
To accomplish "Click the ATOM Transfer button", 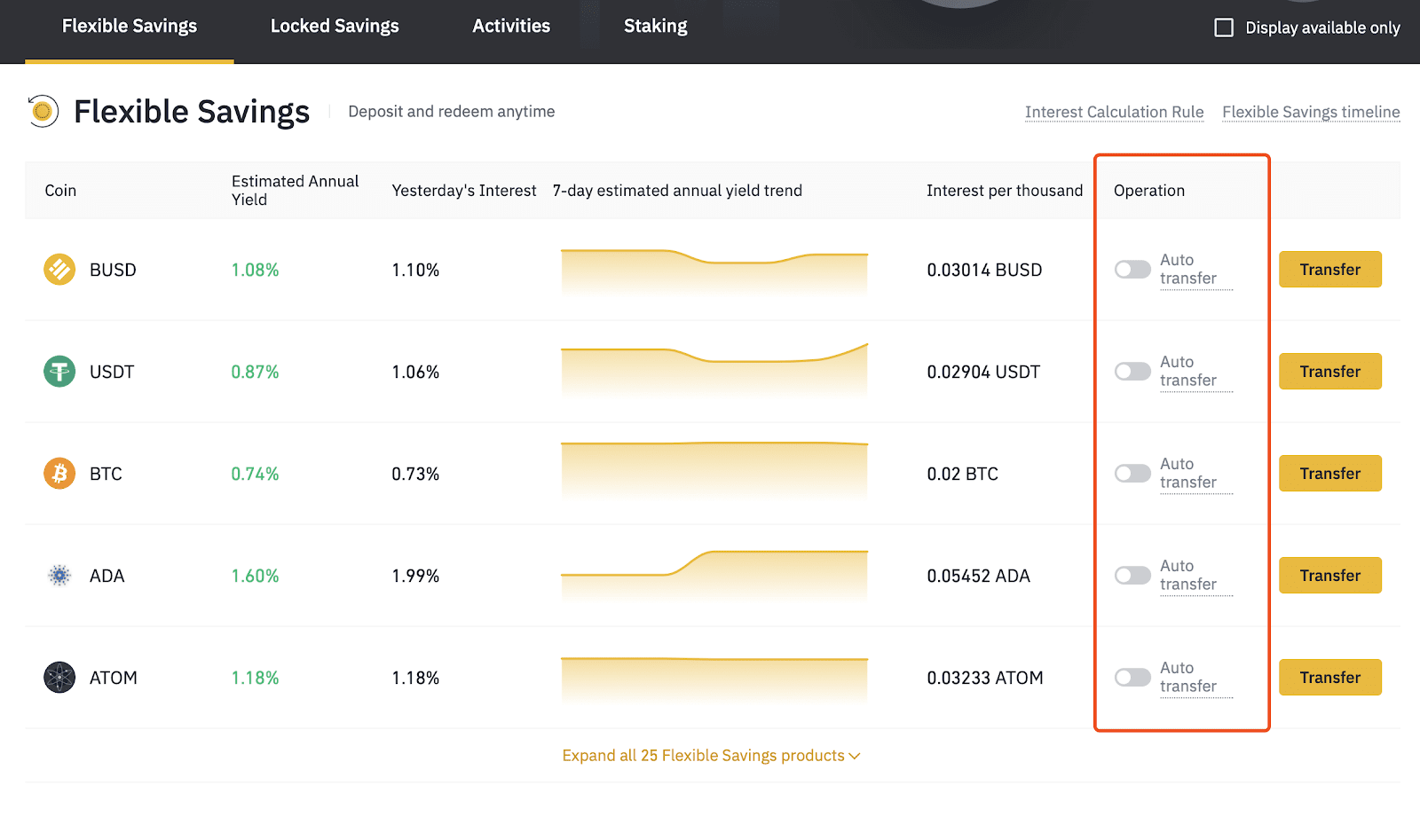I will [1330, 677].
